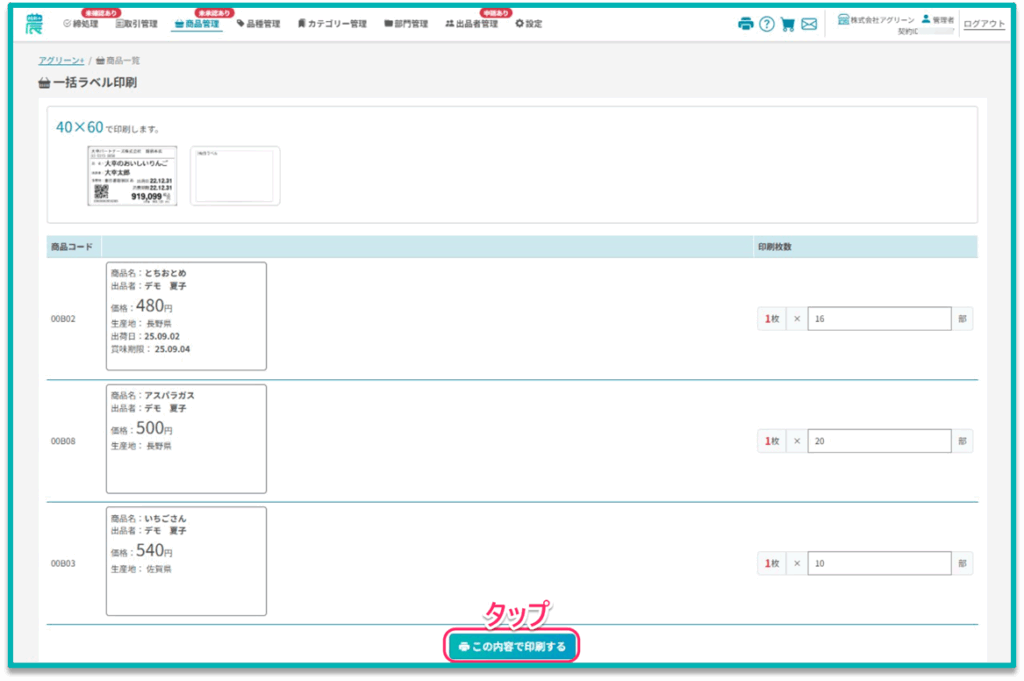Open the 品種管理 menu
Viewport: 1024px width, 681px height.
pos(258,24)
